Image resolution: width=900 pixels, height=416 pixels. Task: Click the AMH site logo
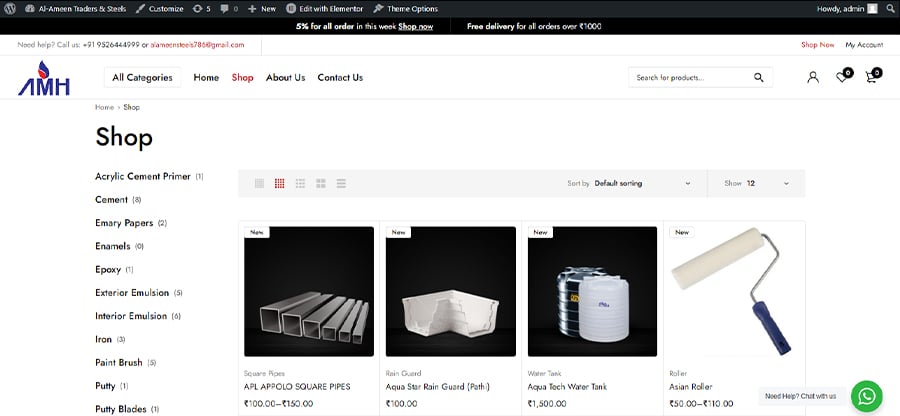(x=44, y=78)
